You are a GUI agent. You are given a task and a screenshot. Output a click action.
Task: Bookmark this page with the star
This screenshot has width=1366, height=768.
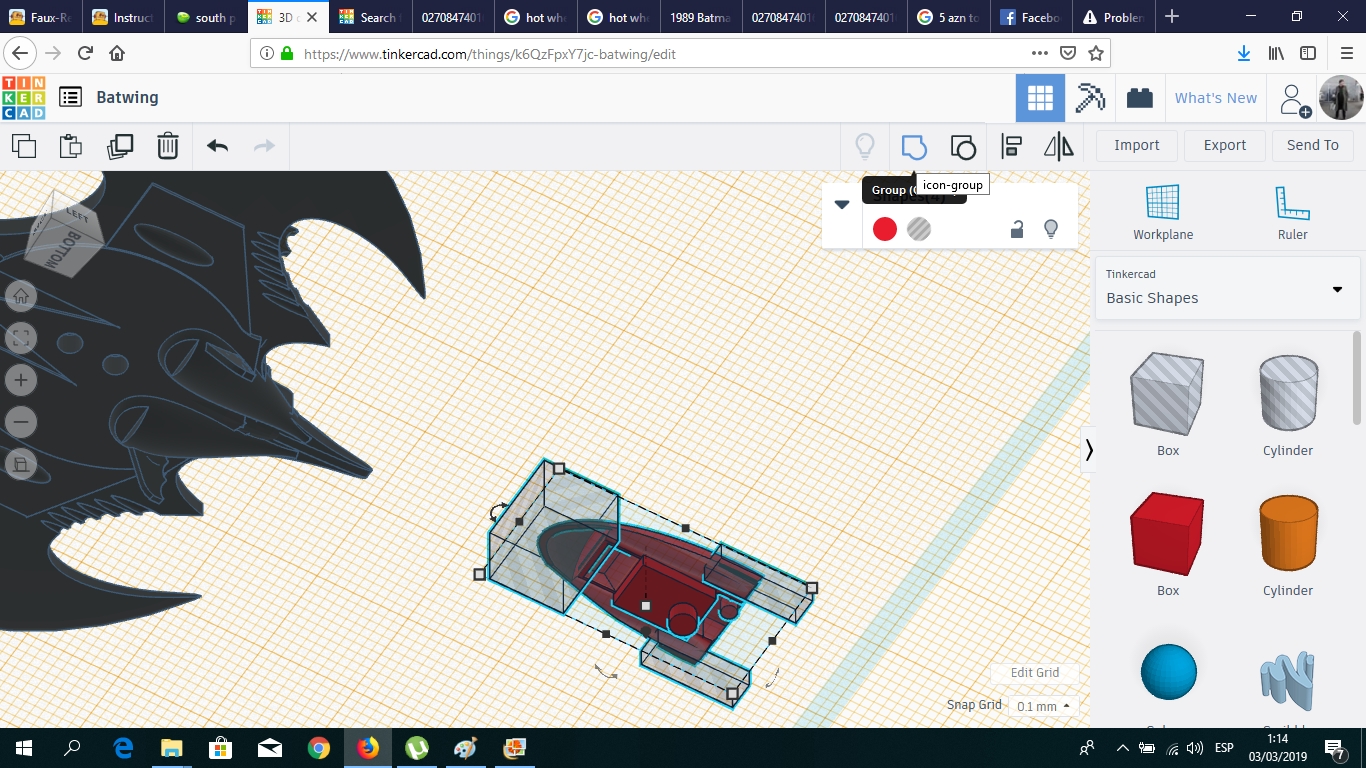(x=1096, y=54)
